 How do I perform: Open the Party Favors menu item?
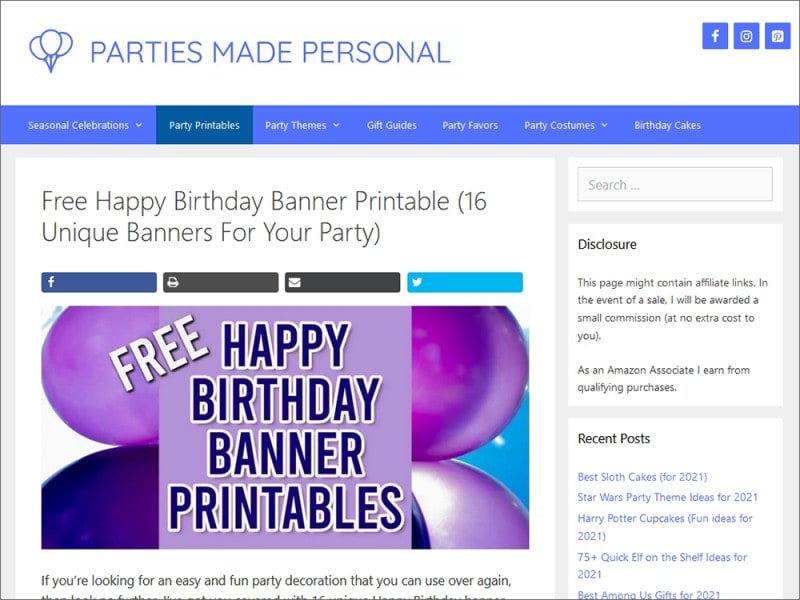click(470, 125)
